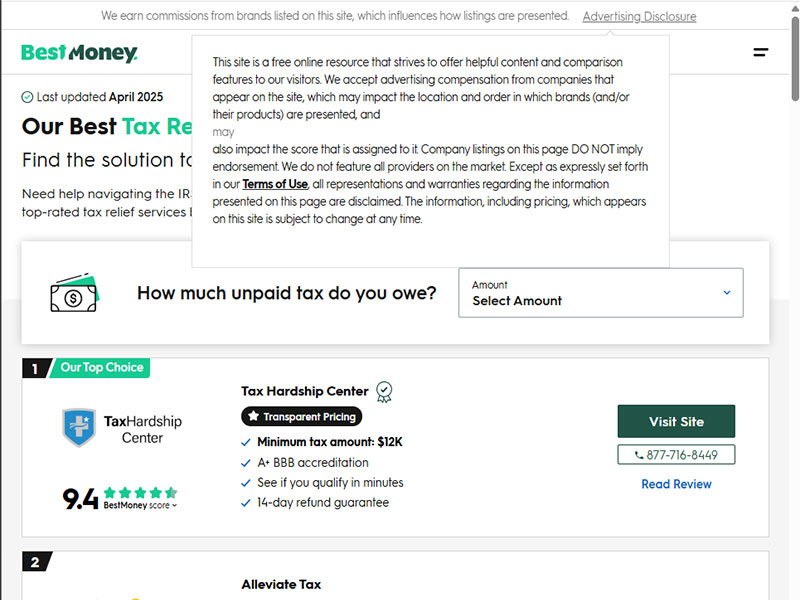
Task: Click the cash money illustration icon
Action: tap(74, 292)
